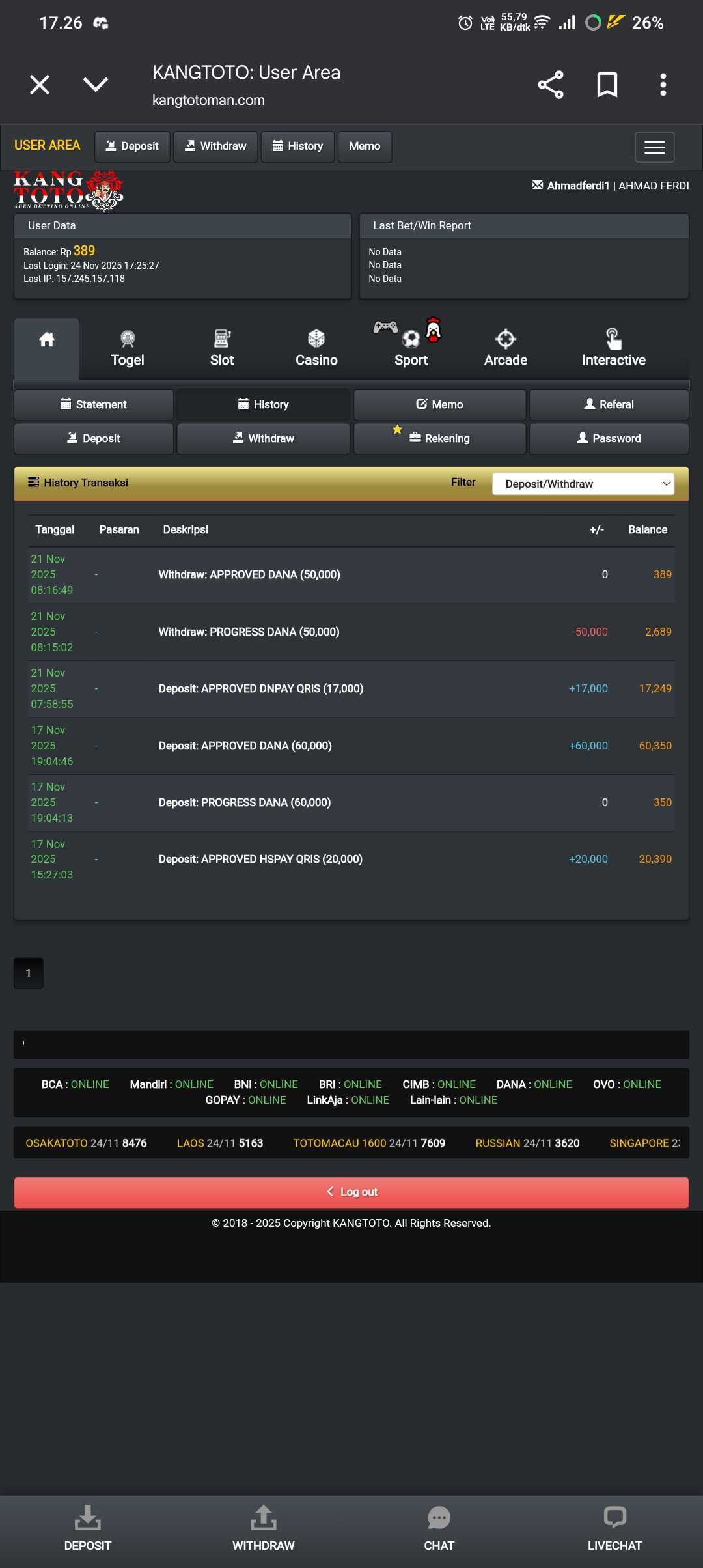Go to home tab icon
Image resolution: width=703 pixels, height=1568 pixels.
(47, 341)
